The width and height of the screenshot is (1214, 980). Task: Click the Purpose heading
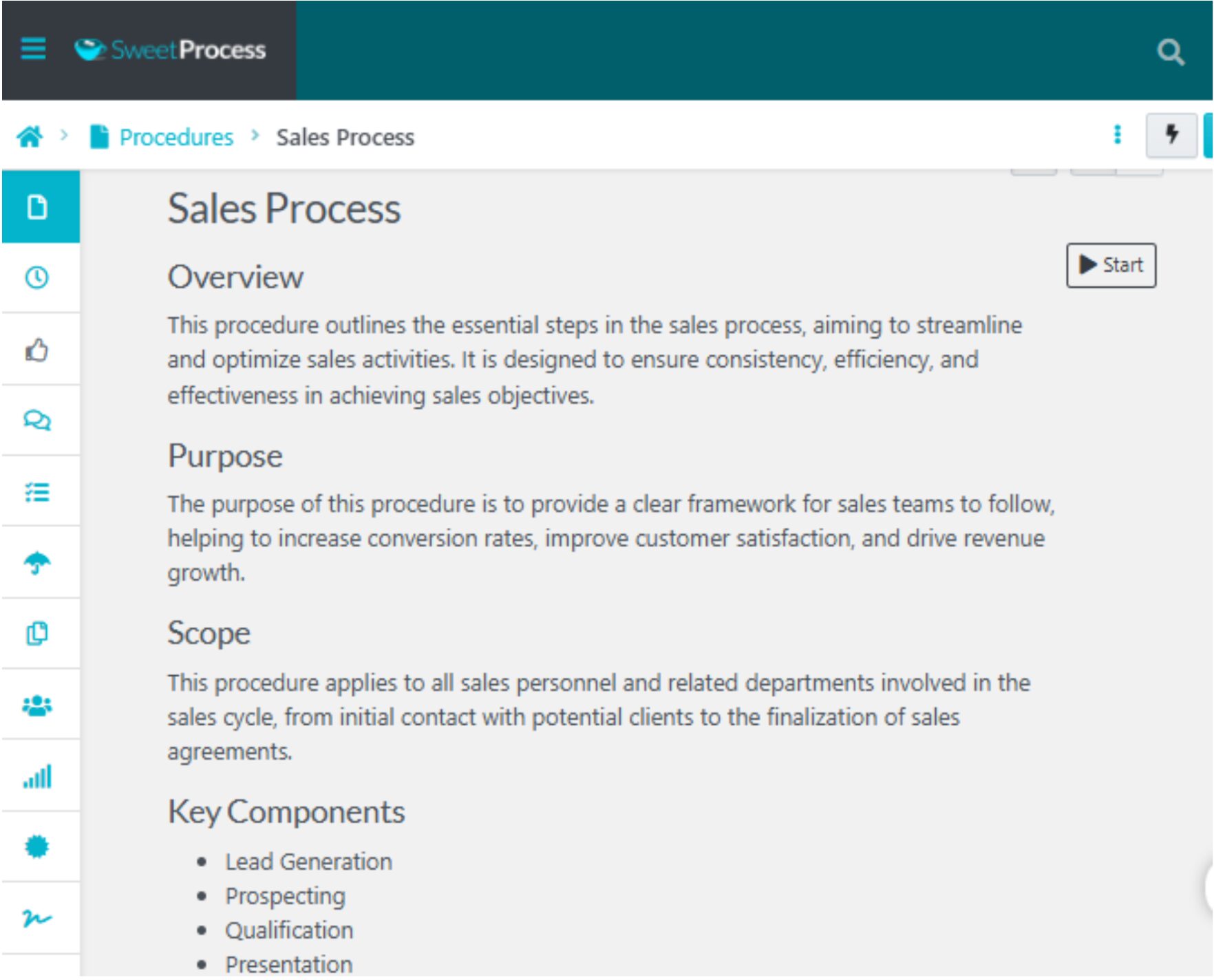click(225, 456)
